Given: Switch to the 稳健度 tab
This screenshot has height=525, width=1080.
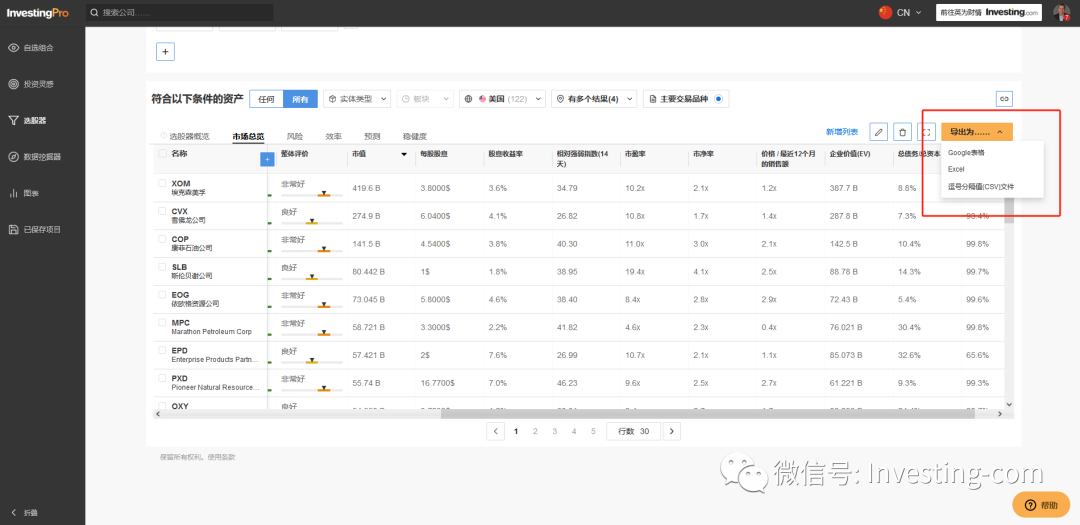Looking at the screenshot, I should coord(415,136).
